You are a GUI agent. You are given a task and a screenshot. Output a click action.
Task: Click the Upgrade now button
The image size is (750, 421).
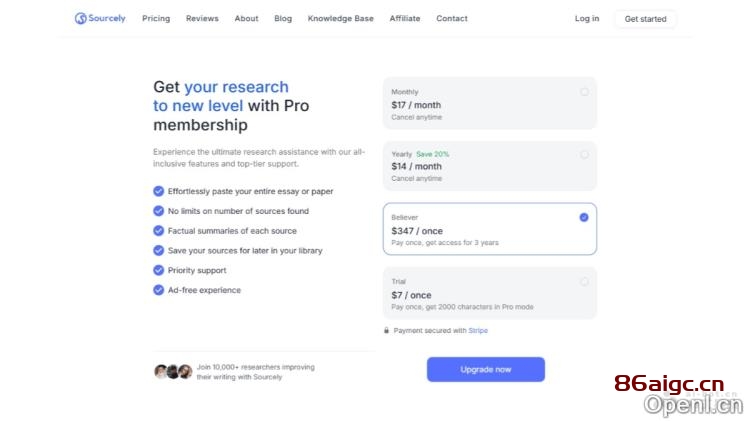click(x=485, y=369)
